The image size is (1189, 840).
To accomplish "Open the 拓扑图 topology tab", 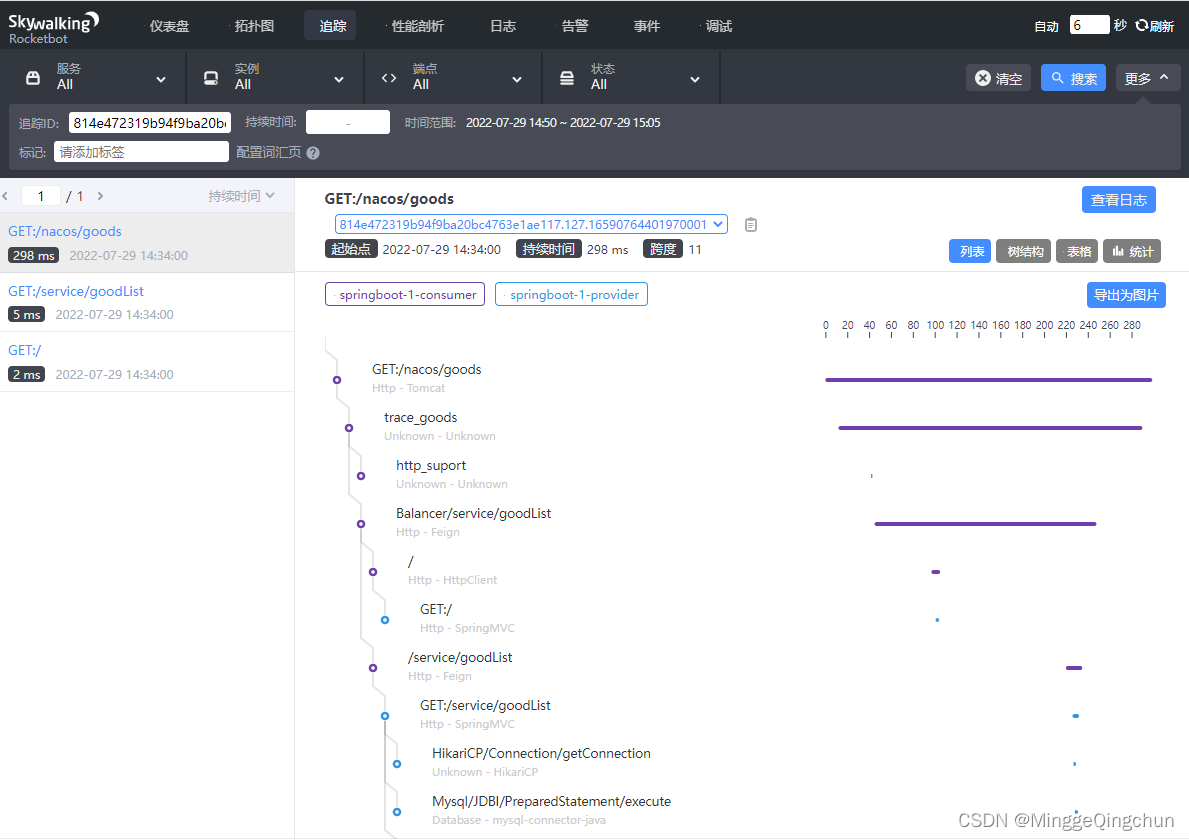I will (x=254, y=26).
